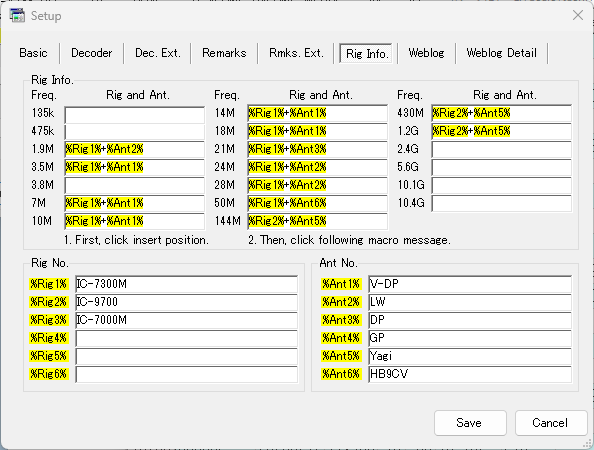
Task: Click the 144M rig and antenna field
Action: point(317,222)
